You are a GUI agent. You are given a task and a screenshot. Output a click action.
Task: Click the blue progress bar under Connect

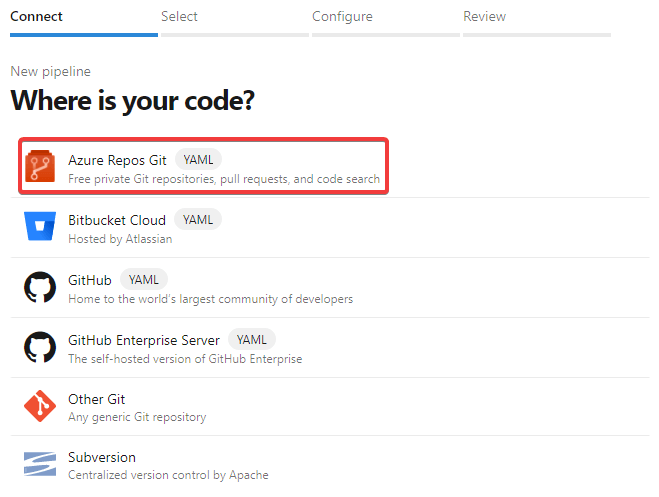[x=84, y=34]
